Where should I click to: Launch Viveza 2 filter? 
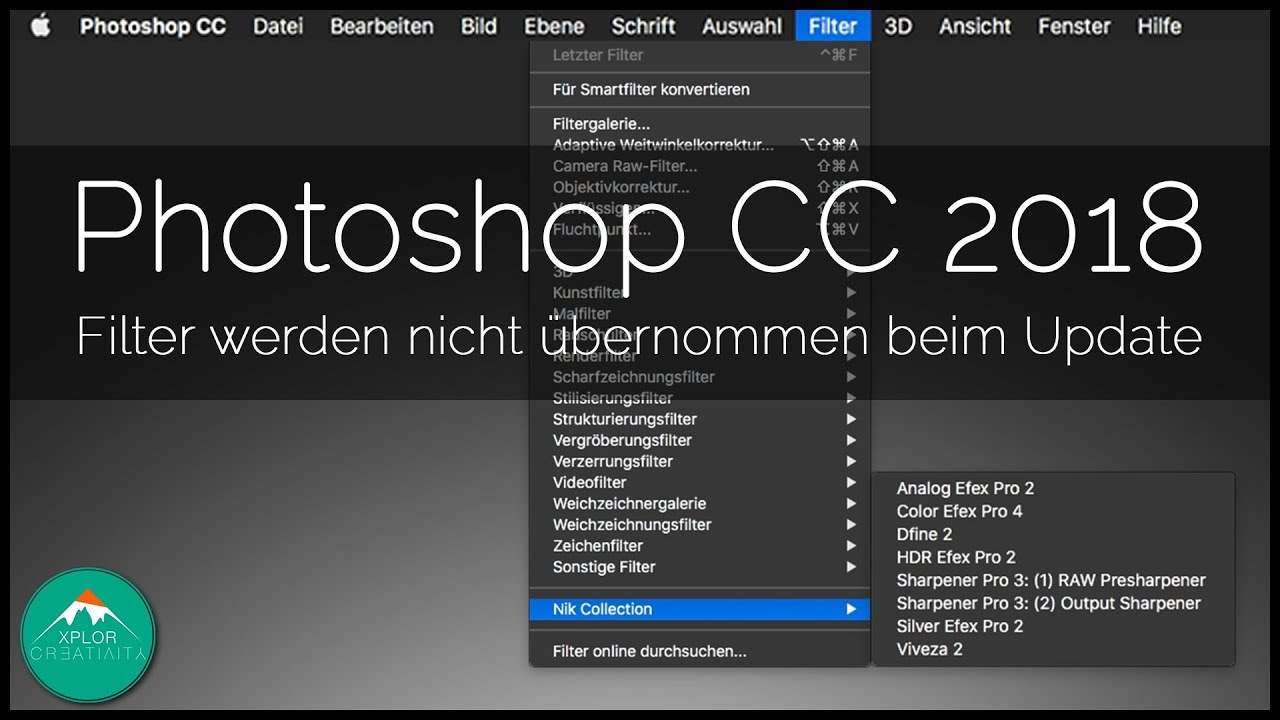[x=1053, y=649]
